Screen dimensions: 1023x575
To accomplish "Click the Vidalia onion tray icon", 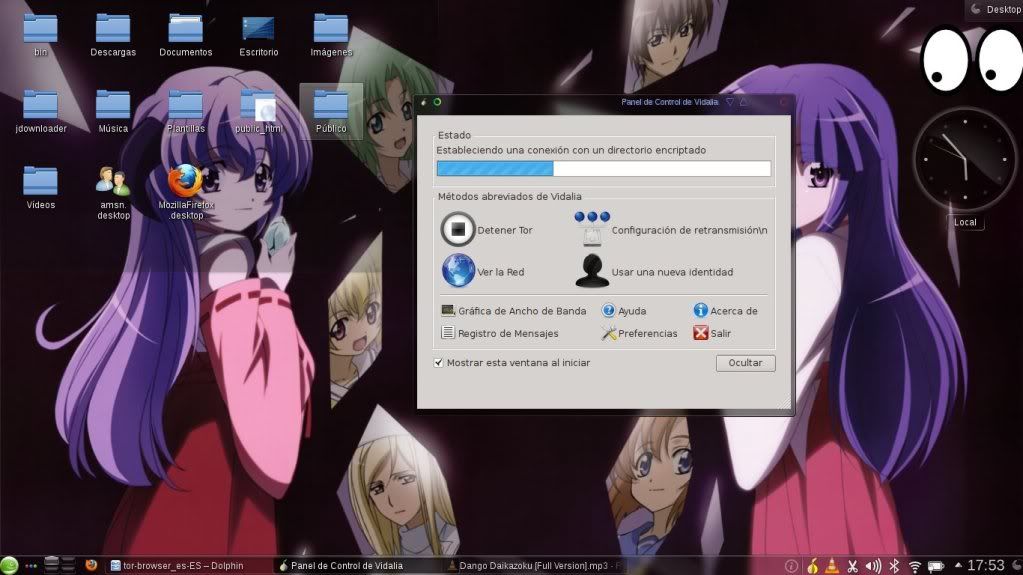I will (x=812, y=566).
